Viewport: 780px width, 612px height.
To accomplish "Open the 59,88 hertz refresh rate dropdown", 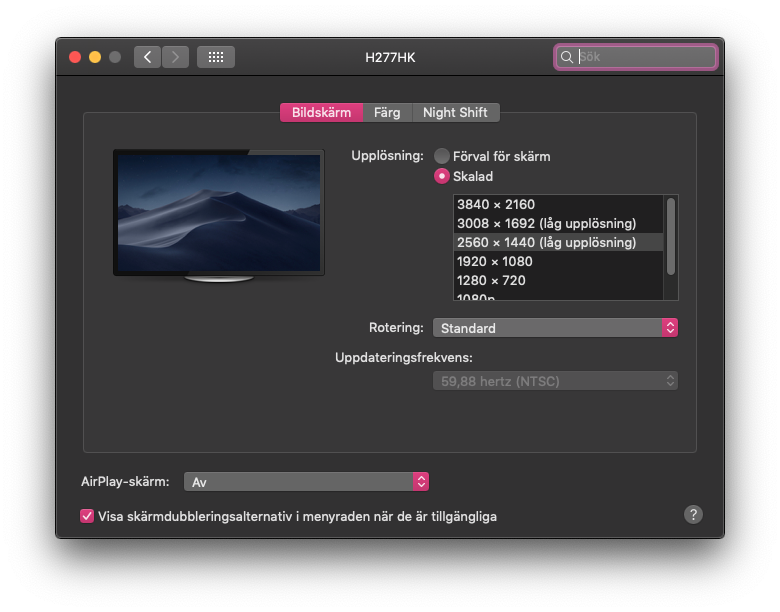I will [x=555, y=381].
